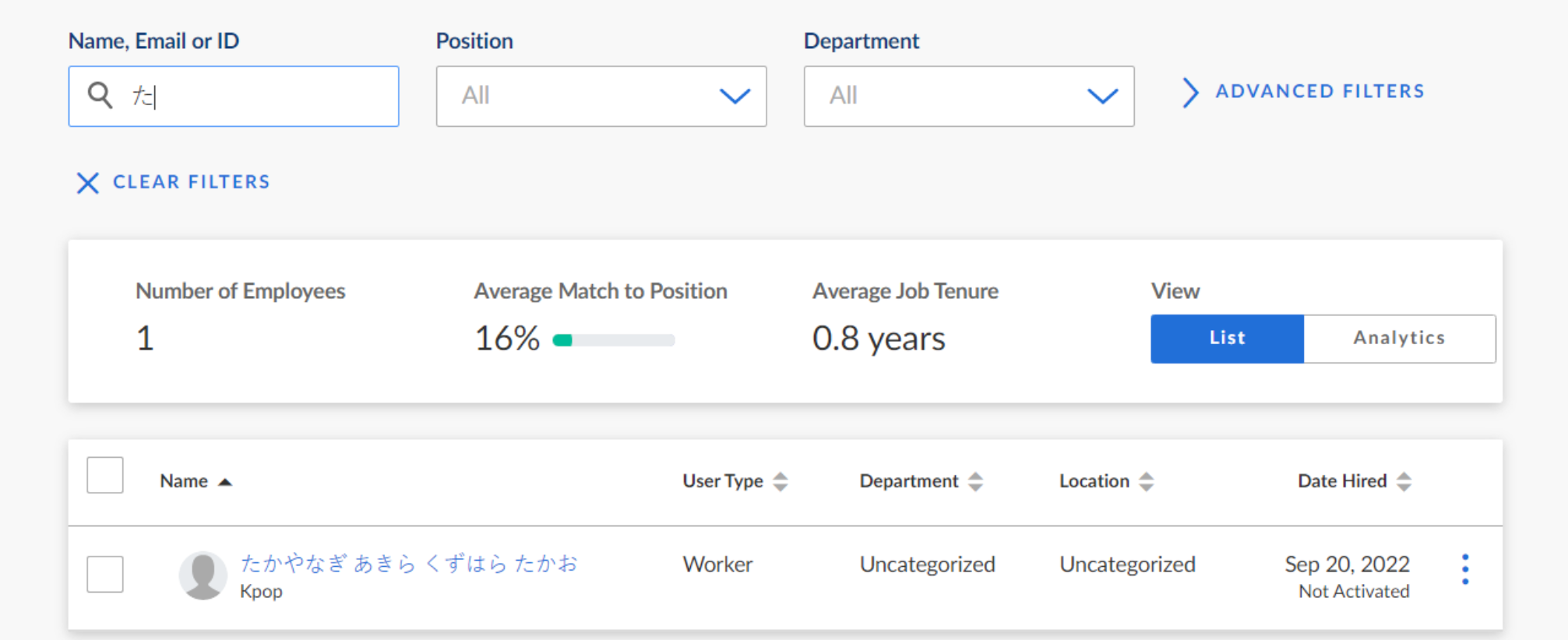Select the List view tab

click(x=1227, y=339)
